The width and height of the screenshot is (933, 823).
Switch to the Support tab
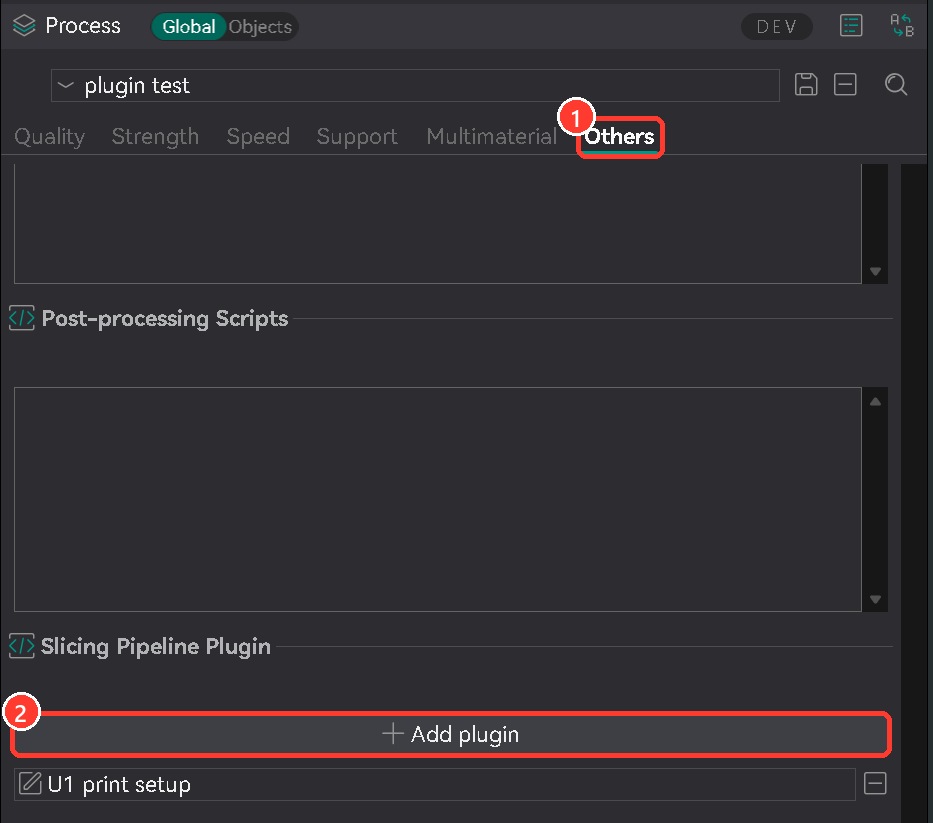(357, 137)
